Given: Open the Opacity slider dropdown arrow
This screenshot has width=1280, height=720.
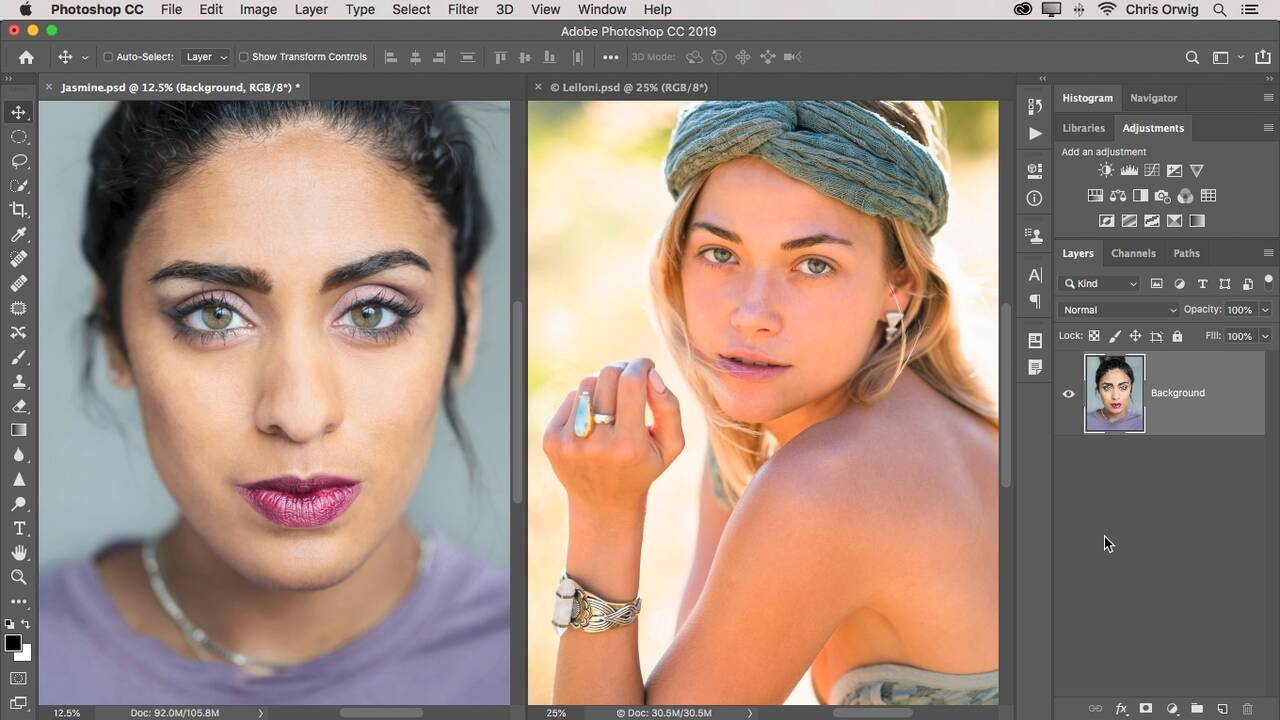Looking at the screenshot, I should click(1265, 310).
